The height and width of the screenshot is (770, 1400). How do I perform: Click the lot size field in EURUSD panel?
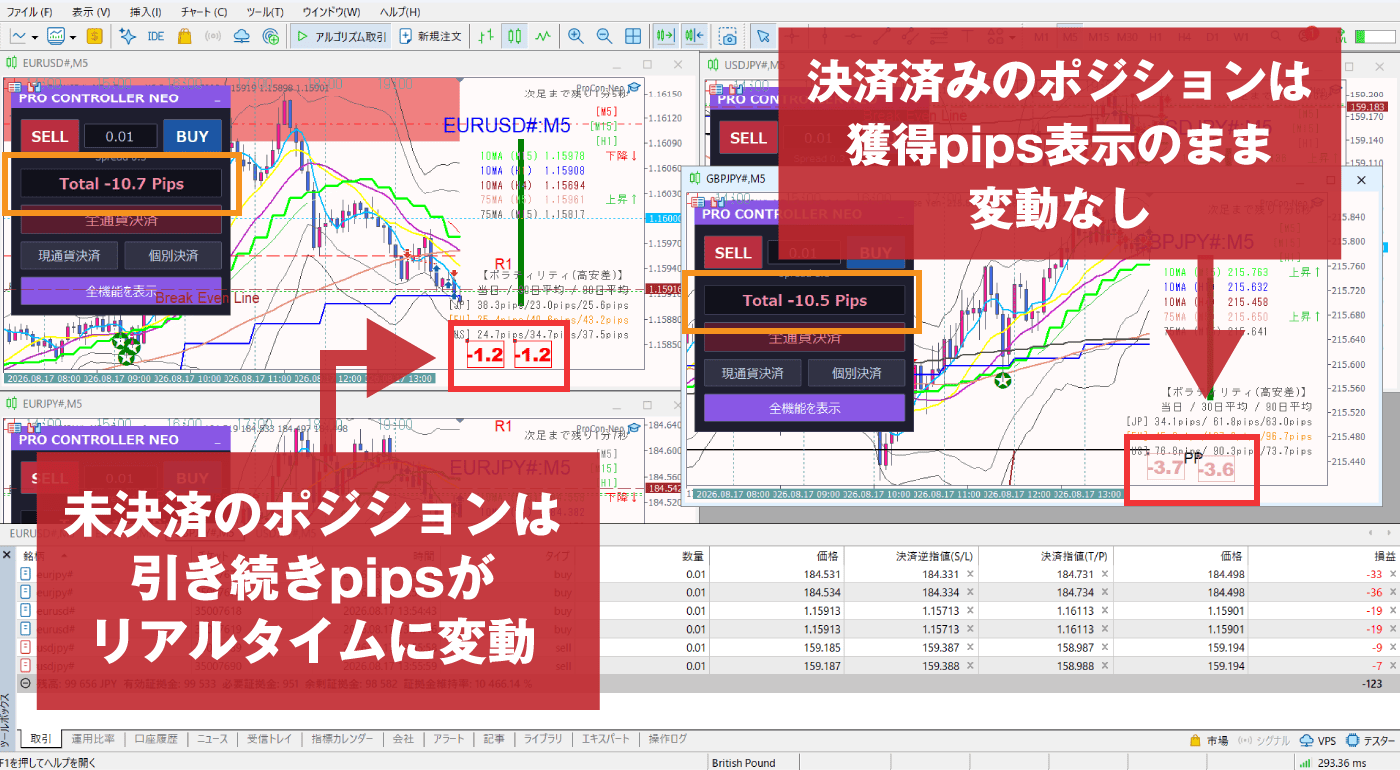(121, 137)
